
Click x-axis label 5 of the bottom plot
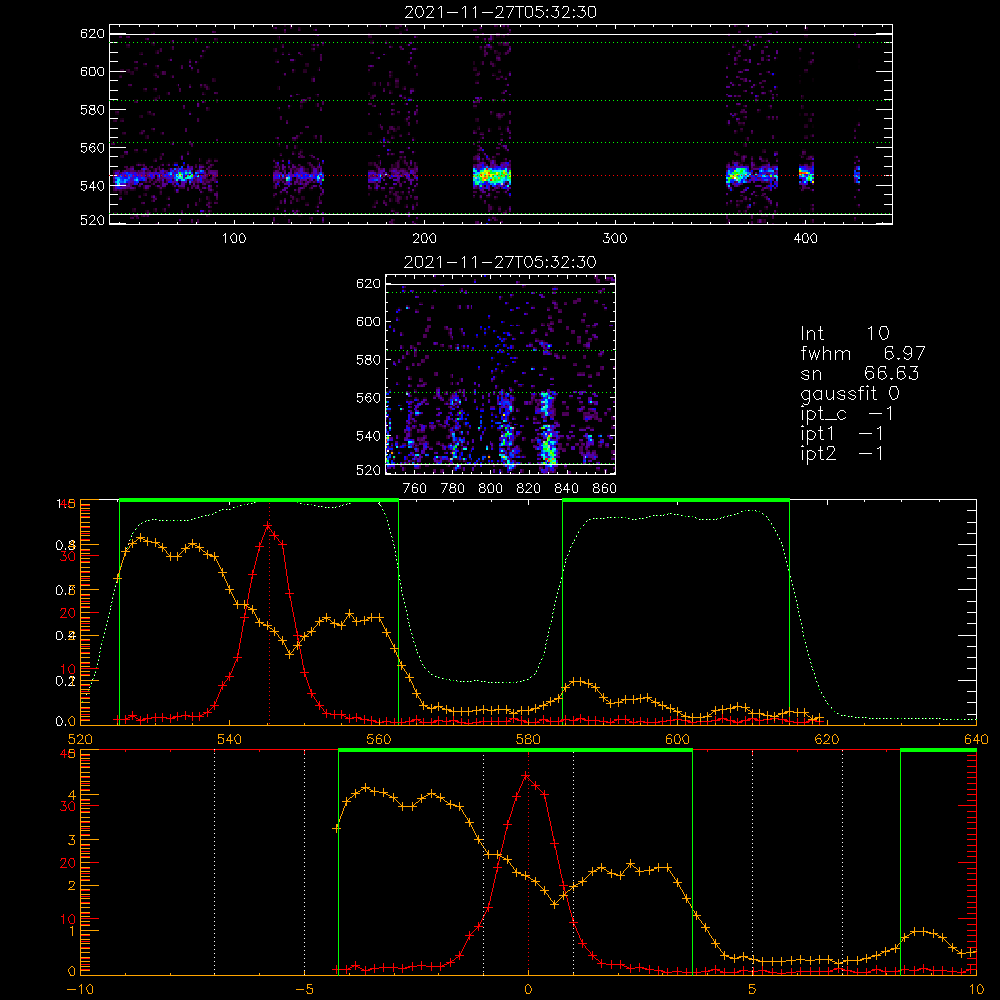point(753,990)
